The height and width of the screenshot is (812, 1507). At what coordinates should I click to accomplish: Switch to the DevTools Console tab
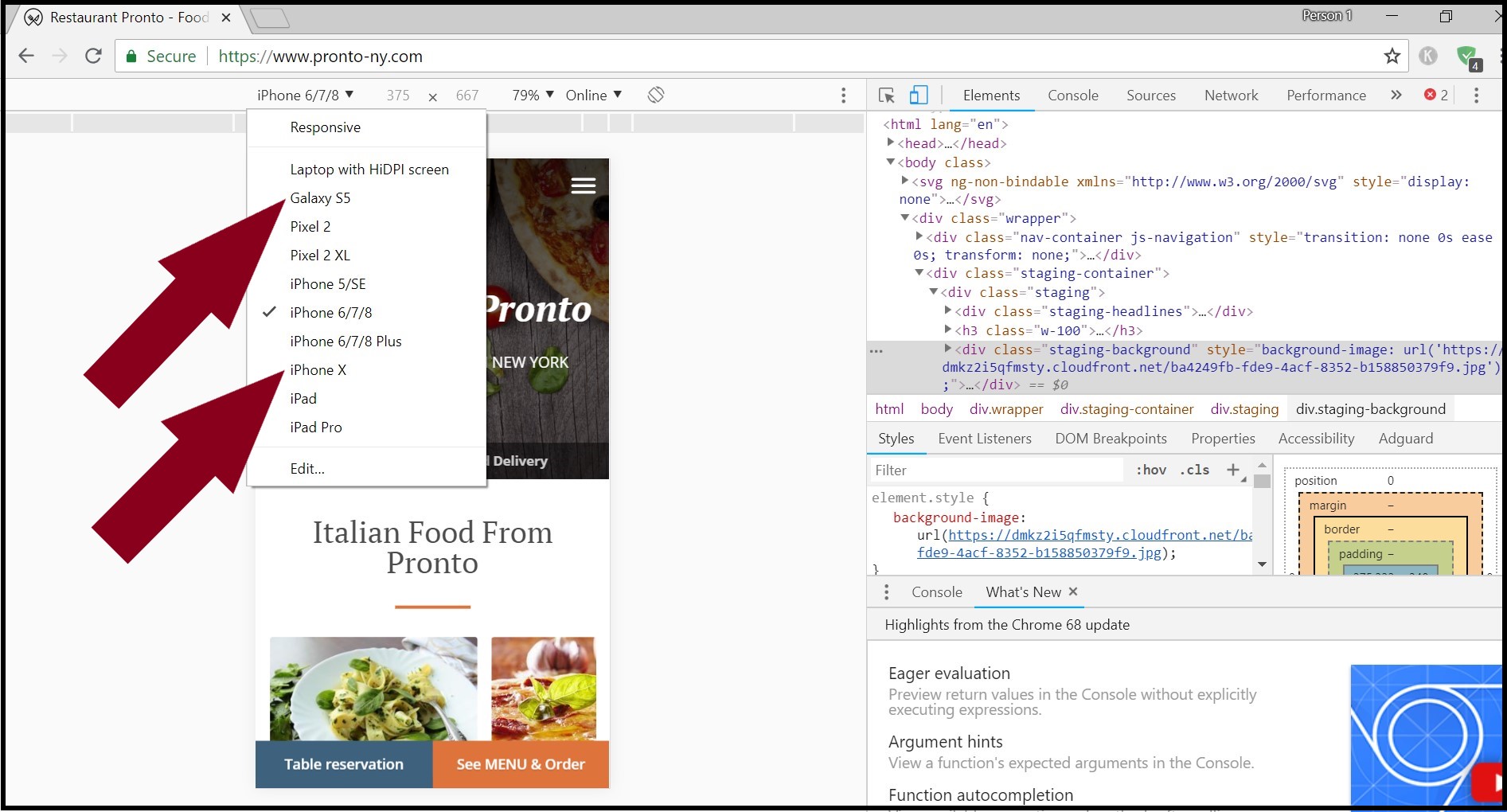(1072, 96)
